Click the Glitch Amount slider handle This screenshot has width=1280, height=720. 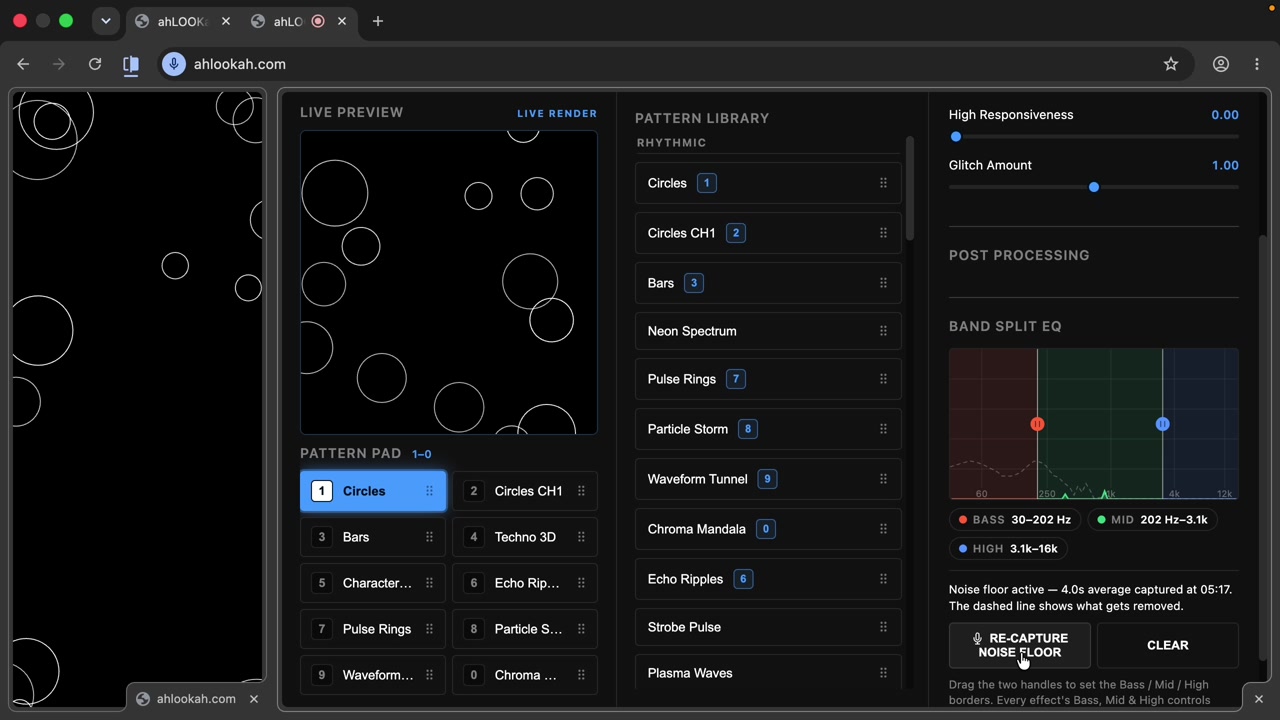(x=1094, y=187)
